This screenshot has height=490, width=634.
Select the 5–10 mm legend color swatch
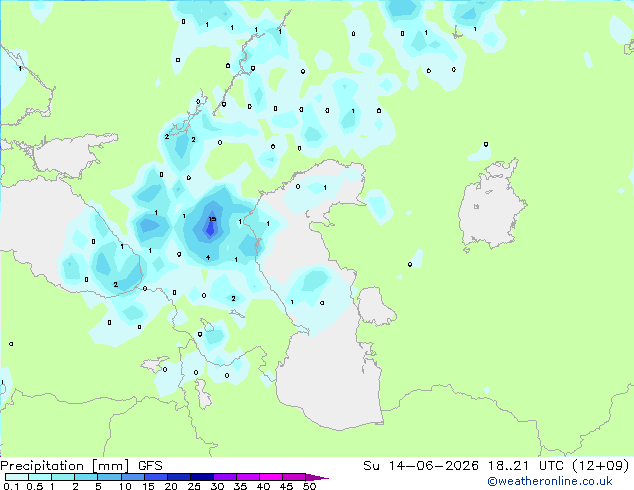pos(109,477)
